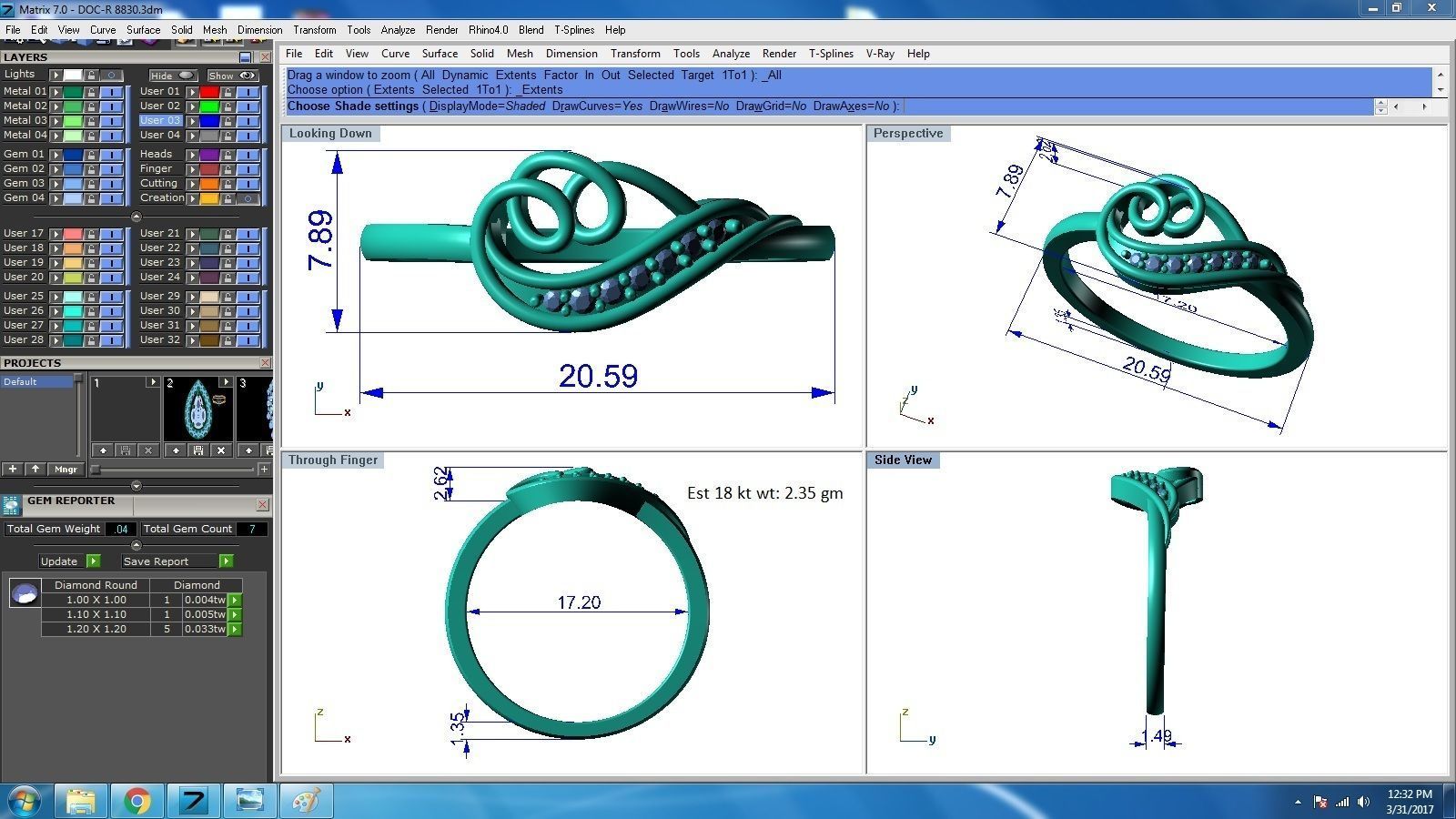Screen dimensions: 1456x819
Task: Close the Gem Reporter panel
Action: tap(262, 504)
